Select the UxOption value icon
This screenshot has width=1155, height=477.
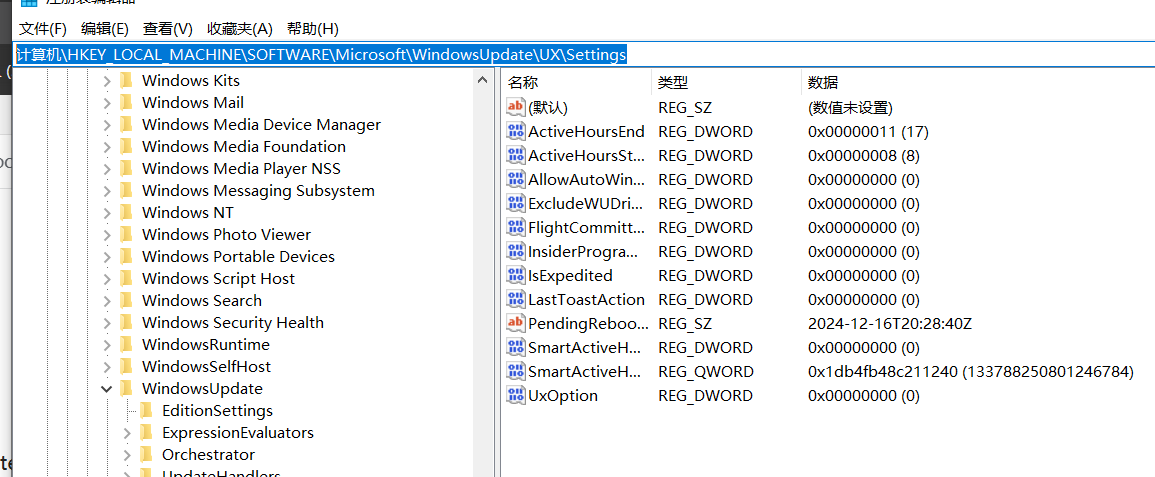click(x=516, y=396)
